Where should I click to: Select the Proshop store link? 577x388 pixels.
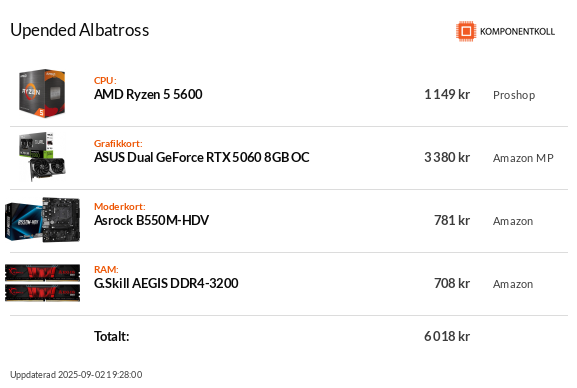point(514,95)
